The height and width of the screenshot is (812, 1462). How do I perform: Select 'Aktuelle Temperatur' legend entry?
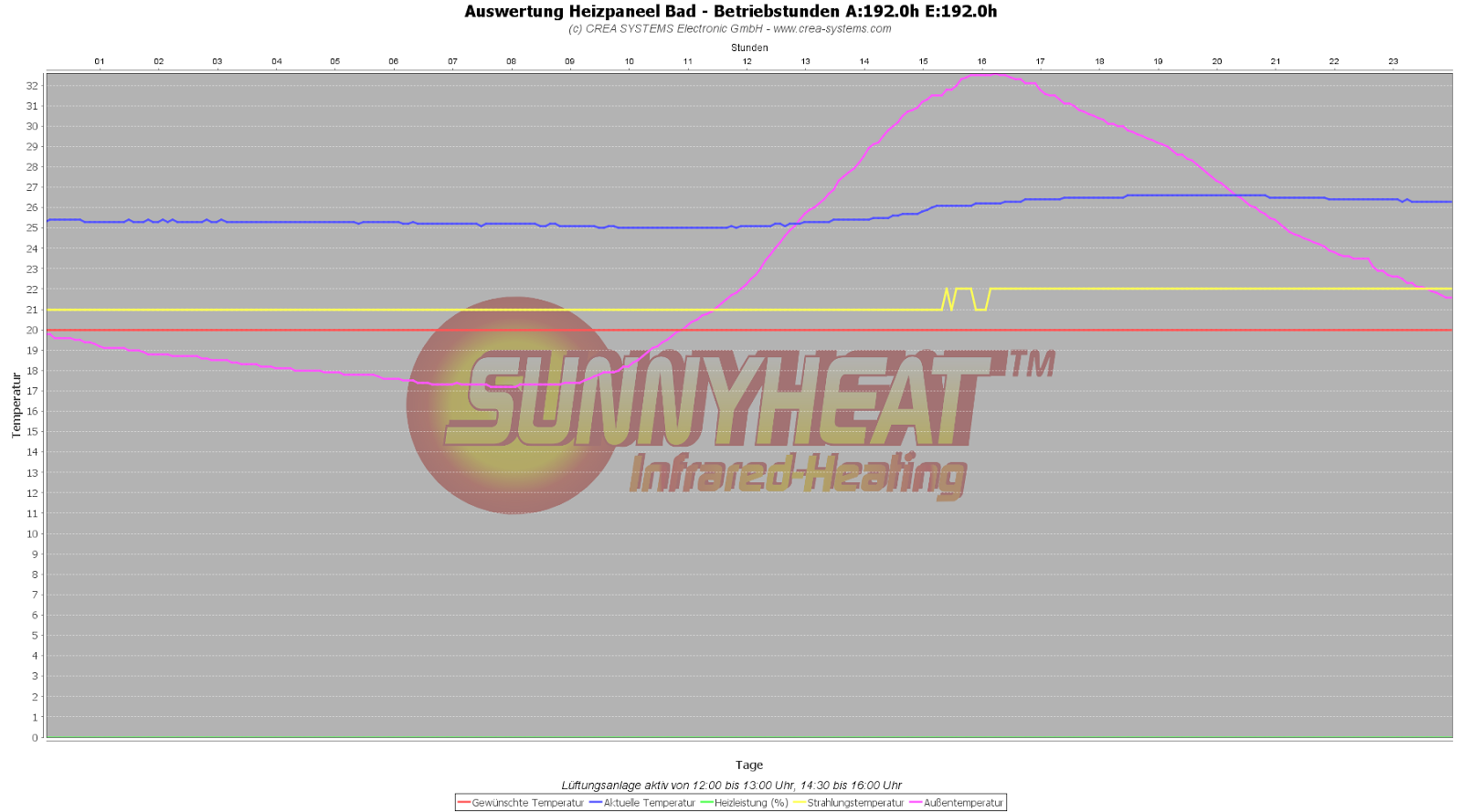pyautogui.click(x=649, y=803)
